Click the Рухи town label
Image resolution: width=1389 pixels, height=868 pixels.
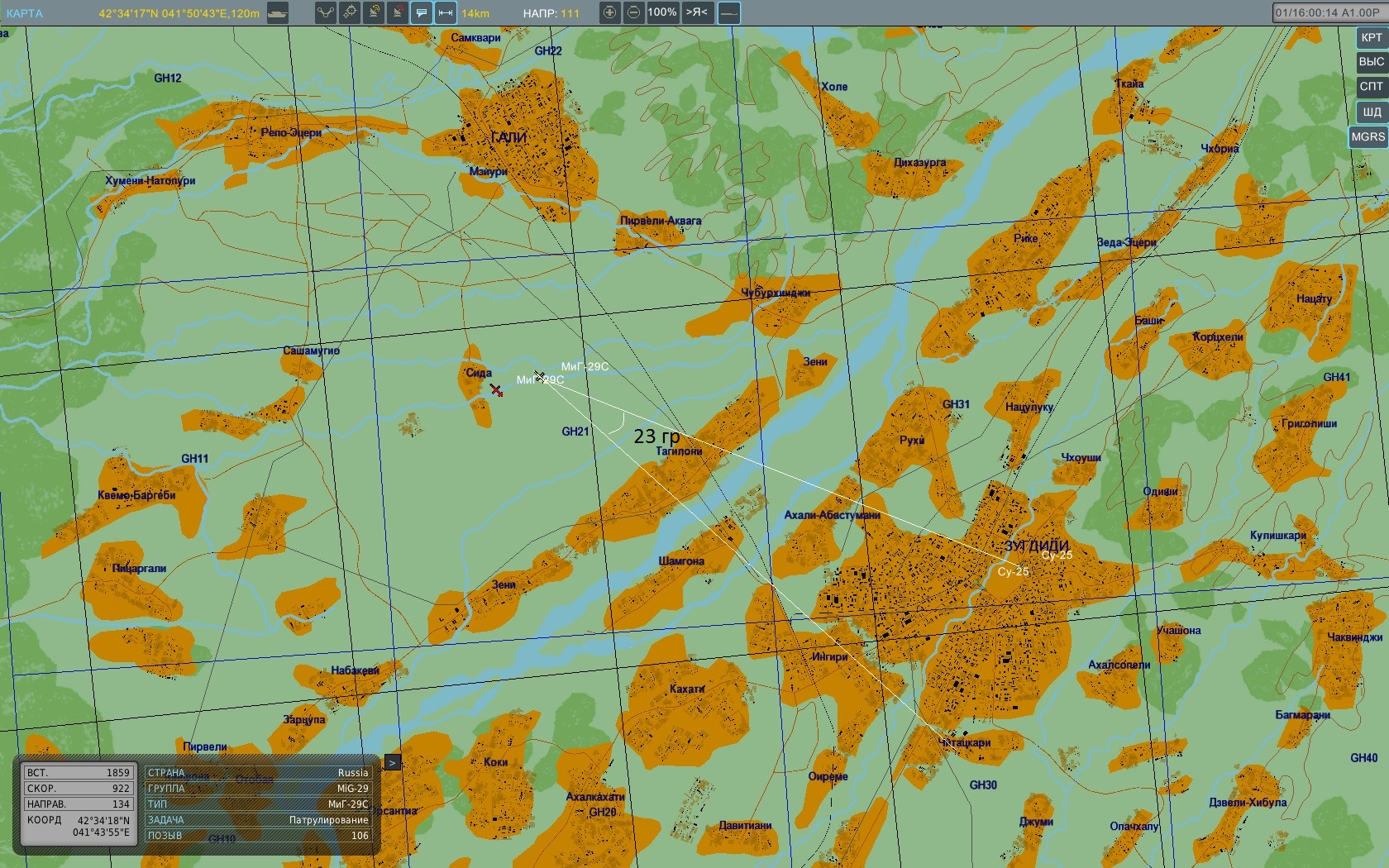click(x=912, y=441)
